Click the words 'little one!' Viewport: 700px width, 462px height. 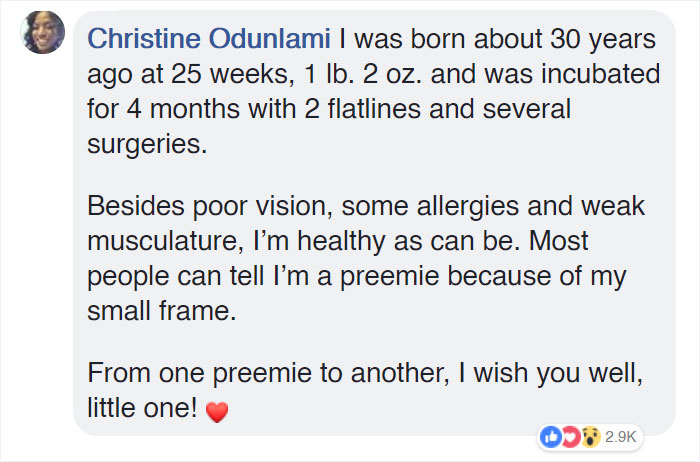click(x=142, y=410)
